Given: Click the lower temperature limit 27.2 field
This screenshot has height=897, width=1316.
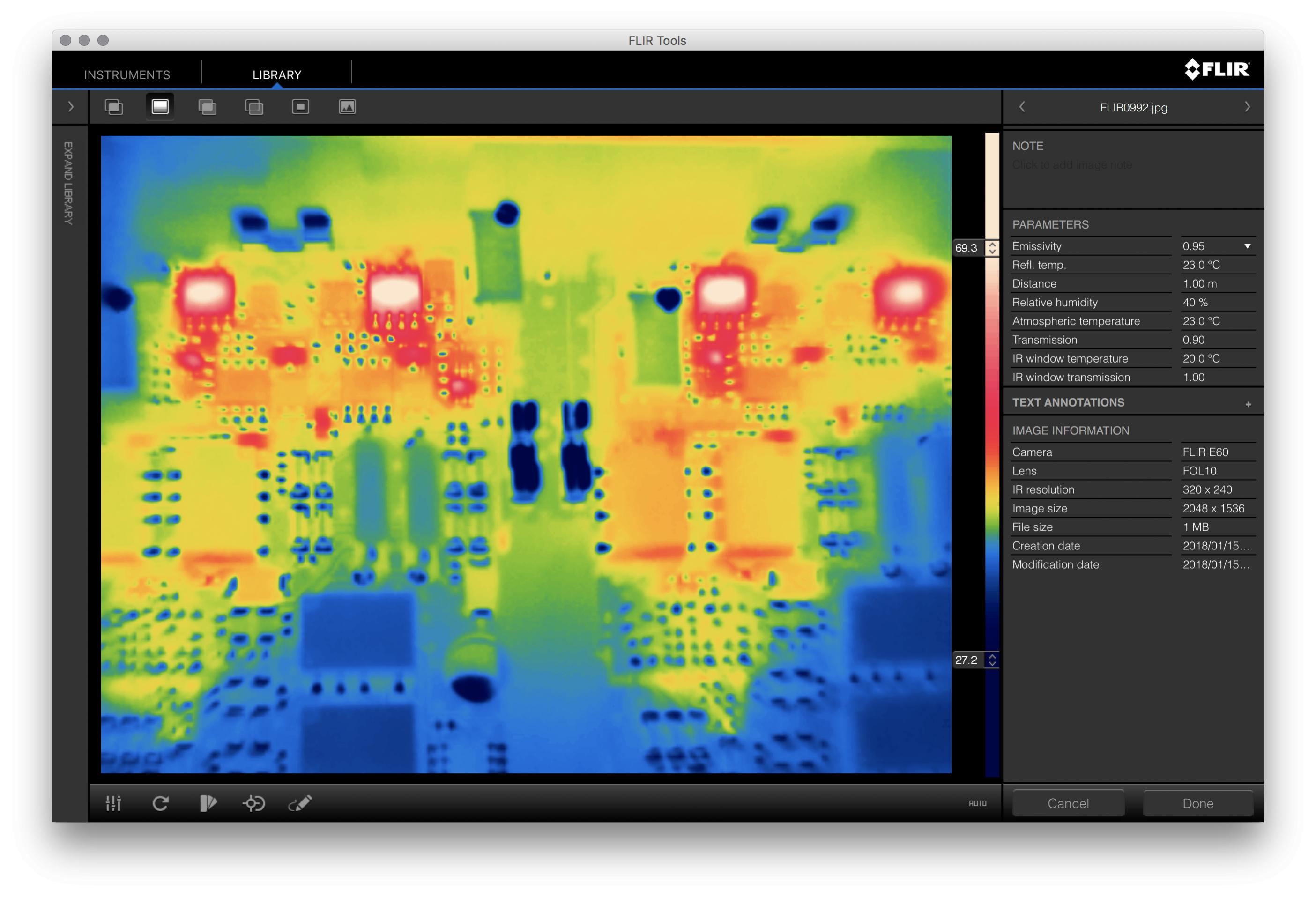Looking at the screenshot, I should coord(968,660).
